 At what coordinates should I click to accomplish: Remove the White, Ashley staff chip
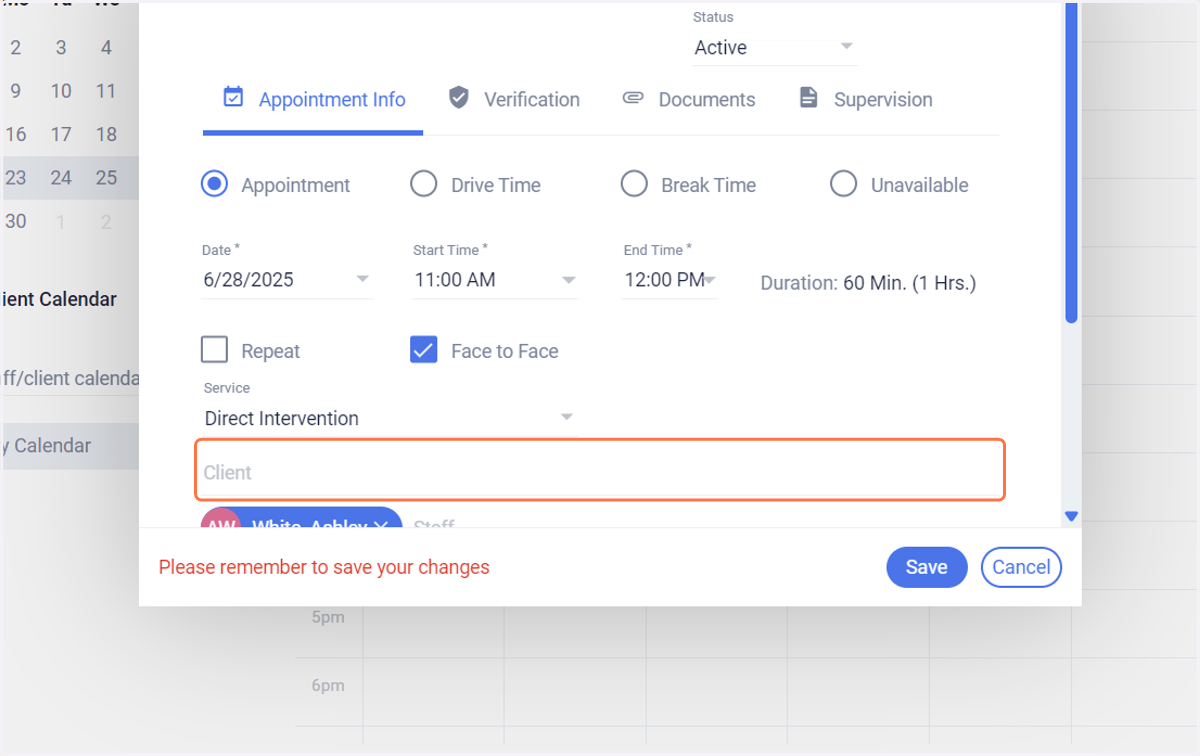click(380, 524)
